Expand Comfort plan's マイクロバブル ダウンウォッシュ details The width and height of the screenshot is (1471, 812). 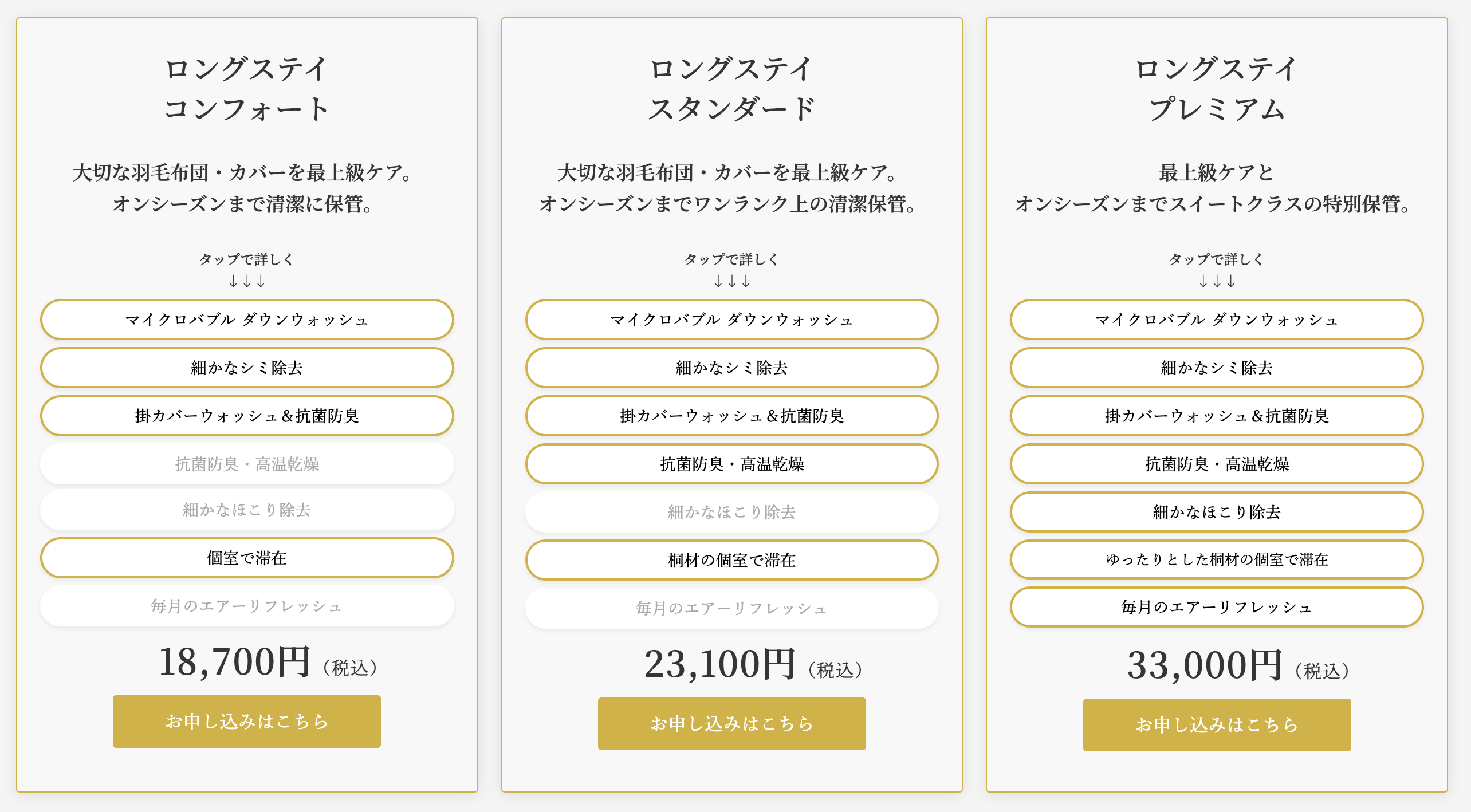247,320
